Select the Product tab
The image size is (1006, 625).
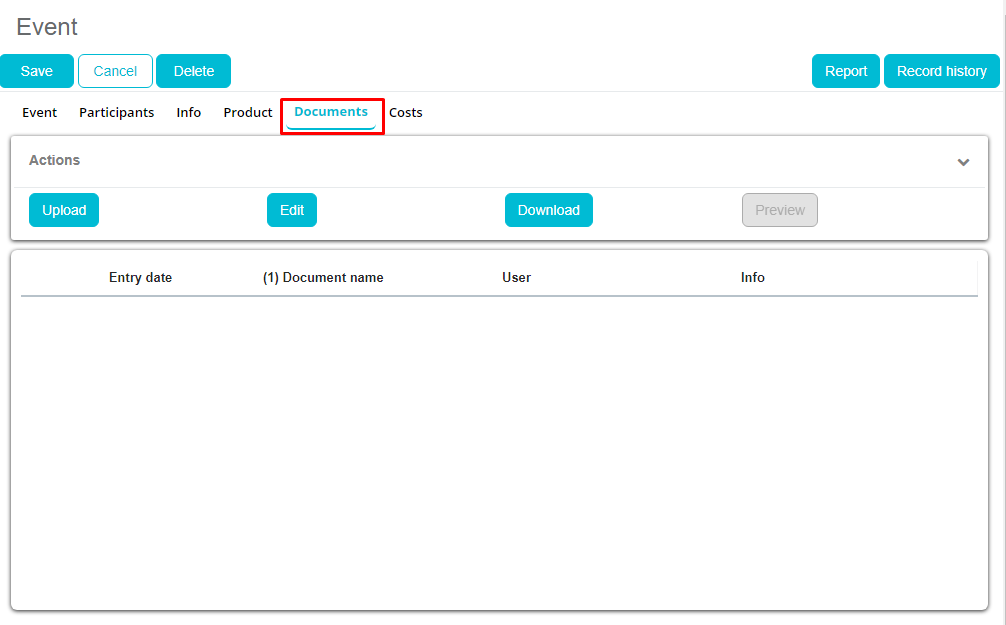point(248,113)
